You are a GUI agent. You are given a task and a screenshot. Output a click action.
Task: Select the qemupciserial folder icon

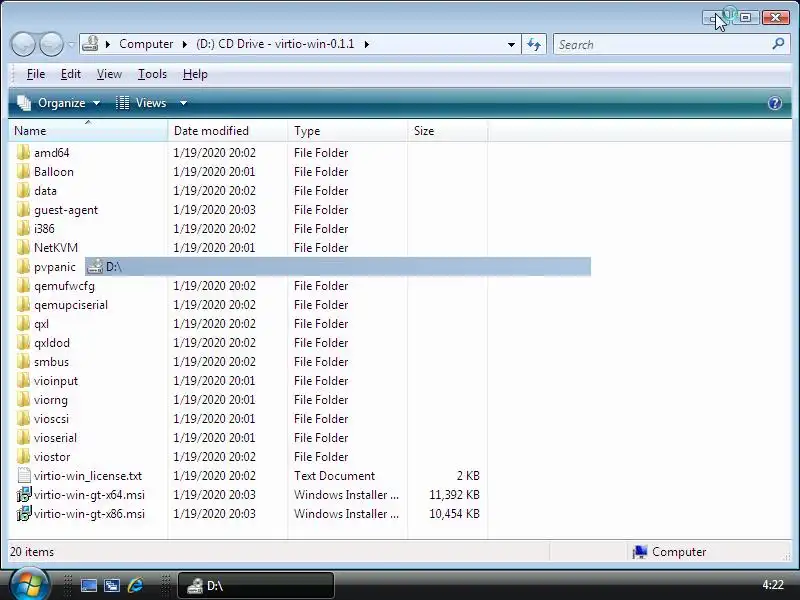coord(23,305)
